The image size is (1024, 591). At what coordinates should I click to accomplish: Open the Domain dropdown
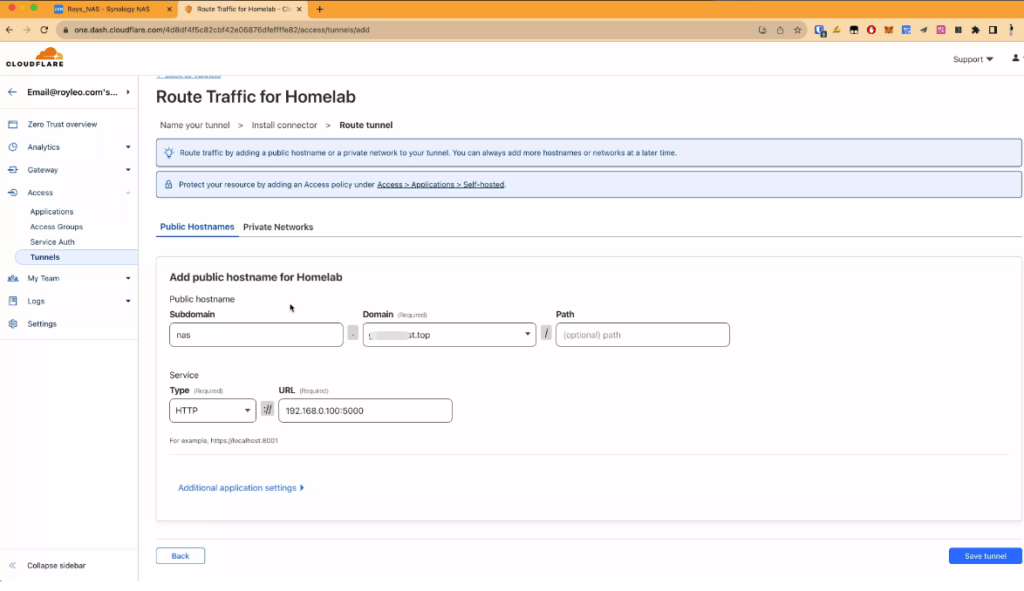(x=448, y=334)
